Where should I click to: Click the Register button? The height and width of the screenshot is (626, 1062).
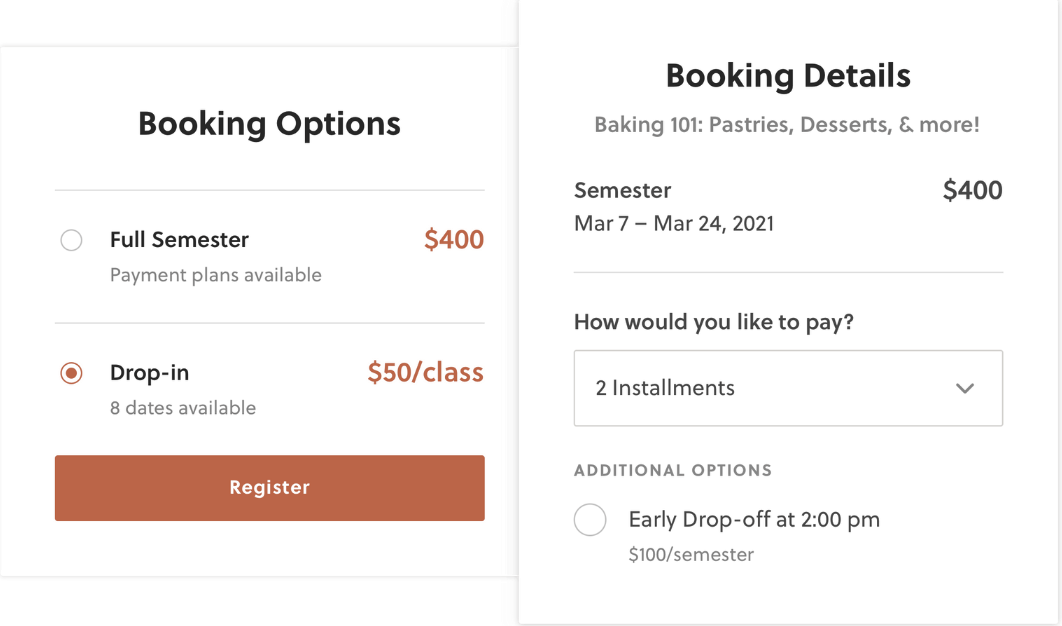(x=269, y=488)
